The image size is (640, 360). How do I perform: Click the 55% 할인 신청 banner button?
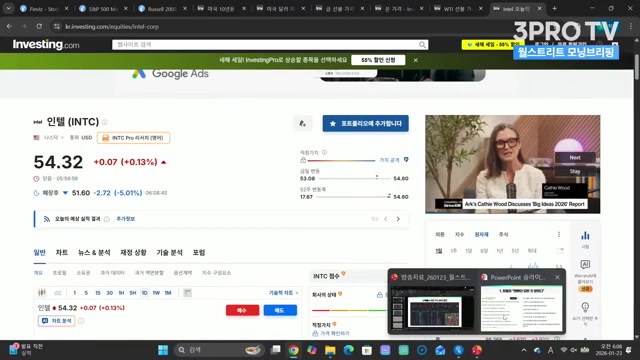tap(378, 60)
